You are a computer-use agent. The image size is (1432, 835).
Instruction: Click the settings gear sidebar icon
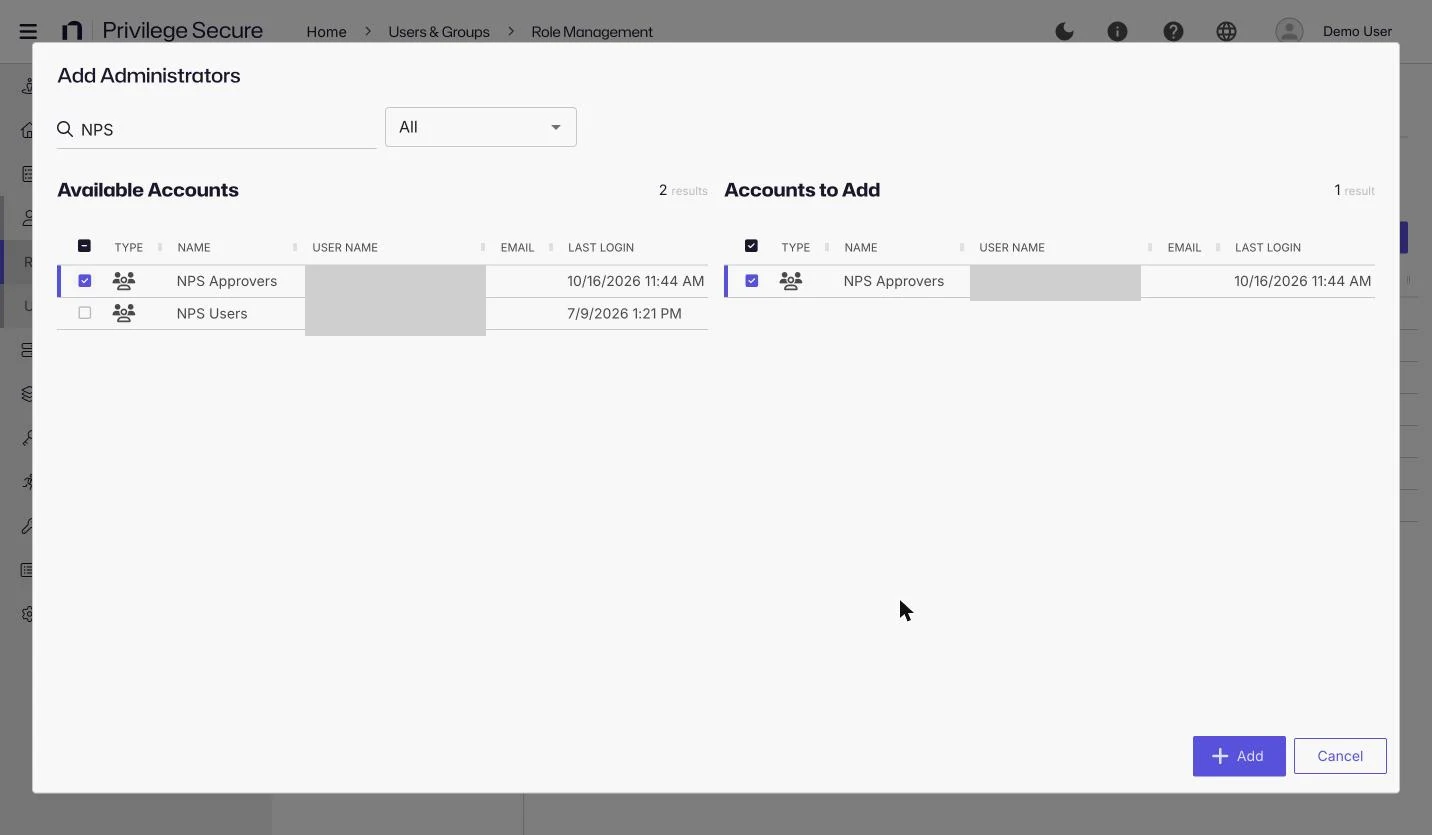(28, 614)
